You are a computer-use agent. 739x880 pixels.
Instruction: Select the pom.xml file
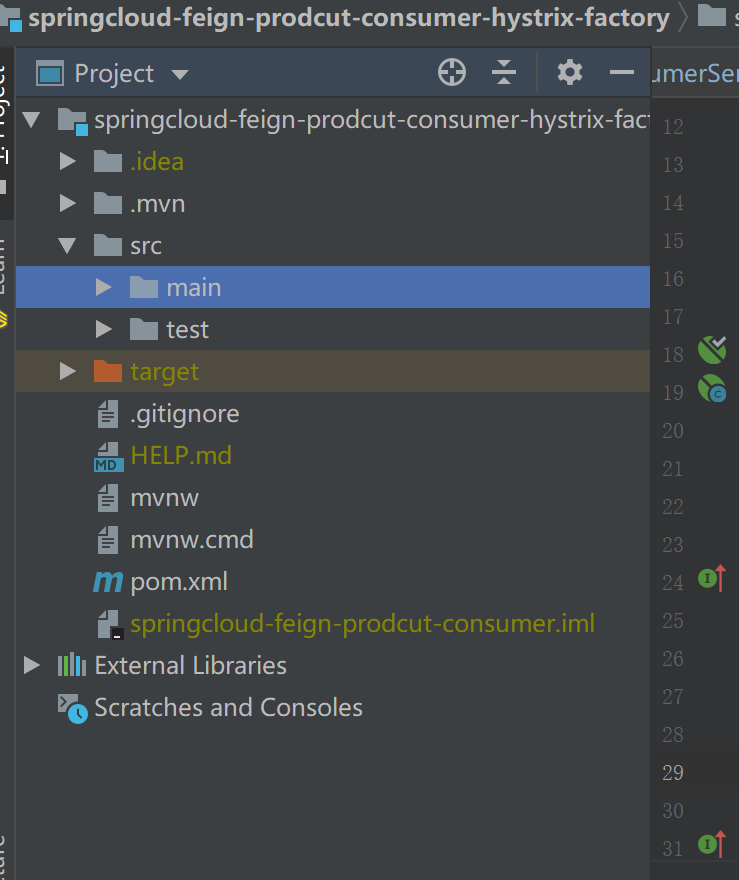point(178,582)
